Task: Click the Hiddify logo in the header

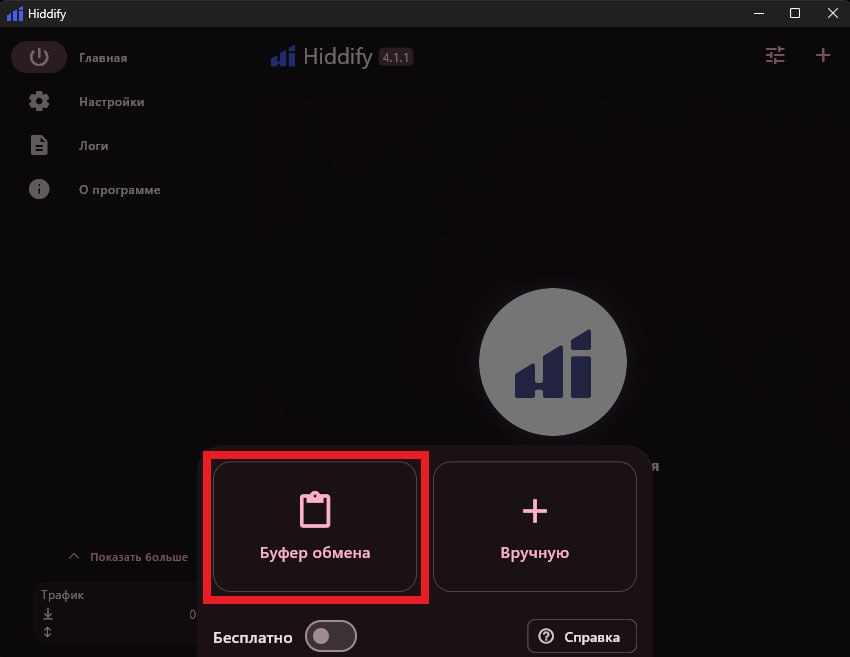Action: (x=284, y=56)
